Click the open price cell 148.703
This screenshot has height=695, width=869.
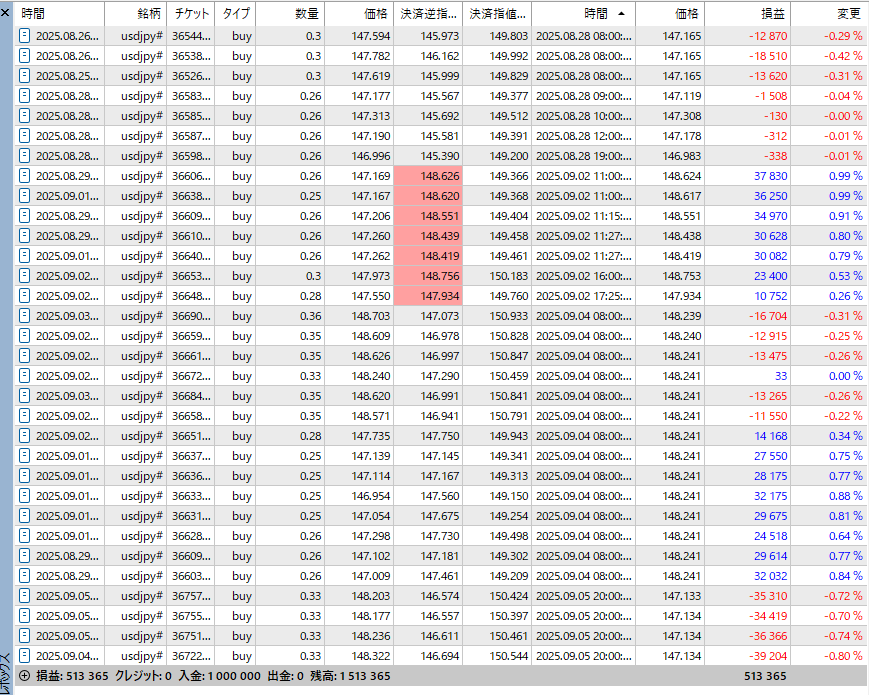(359, 316)
